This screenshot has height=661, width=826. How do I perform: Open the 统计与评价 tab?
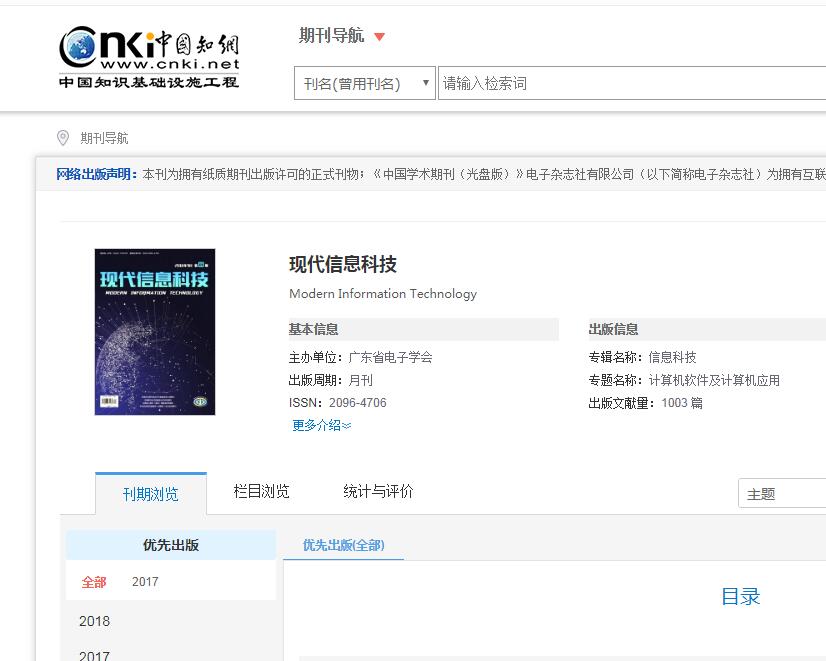pos(378,491)
